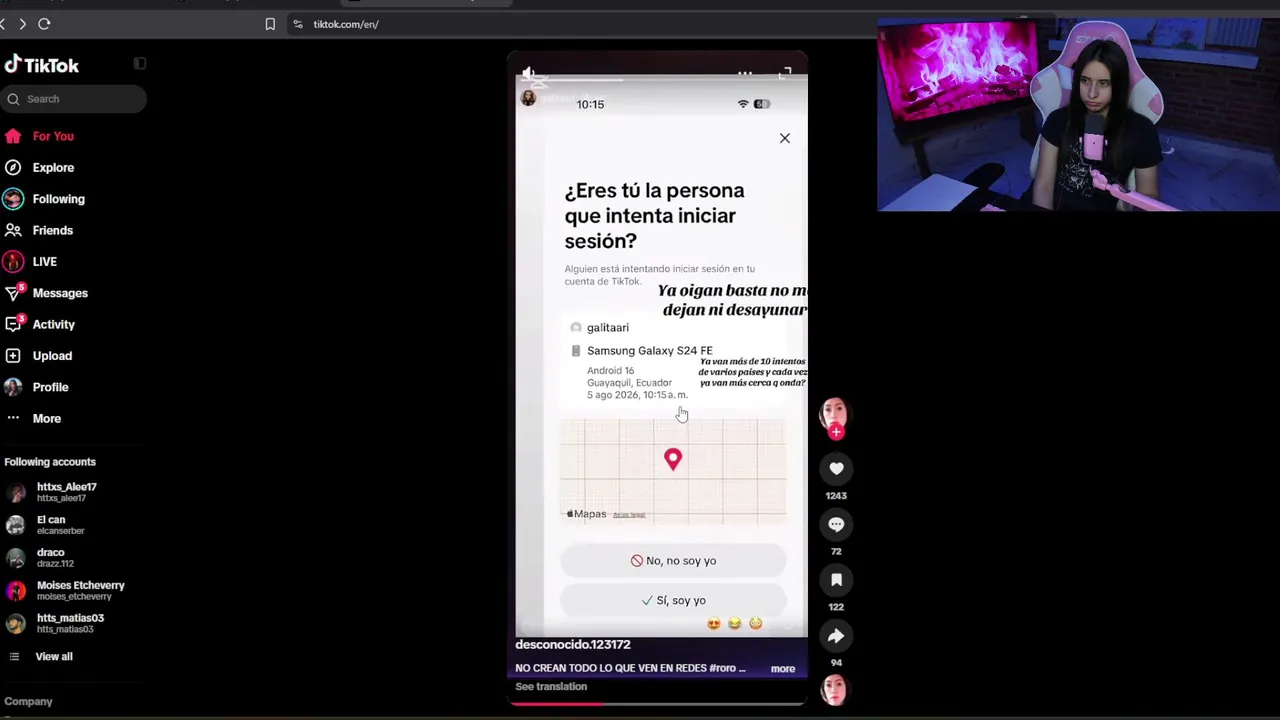Click the LIVE icon in the sidebar
Image resolution: width=1280 pixels, height=720 pixels.
(x=13, y=262)
